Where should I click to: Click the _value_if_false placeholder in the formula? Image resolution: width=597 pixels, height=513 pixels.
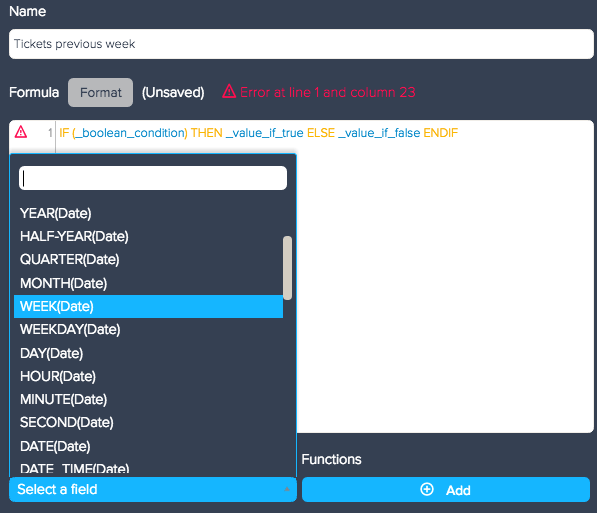point(379,133)
